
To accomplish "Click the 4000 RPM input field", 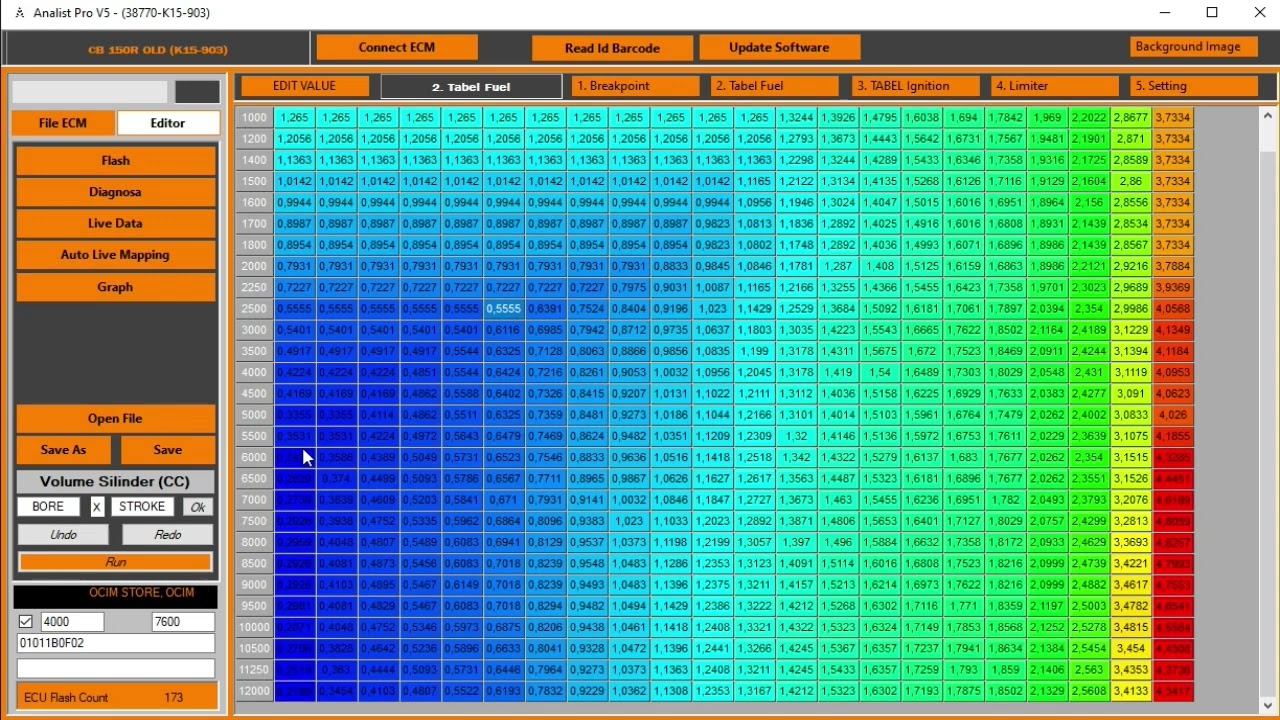I will (72, 622).
